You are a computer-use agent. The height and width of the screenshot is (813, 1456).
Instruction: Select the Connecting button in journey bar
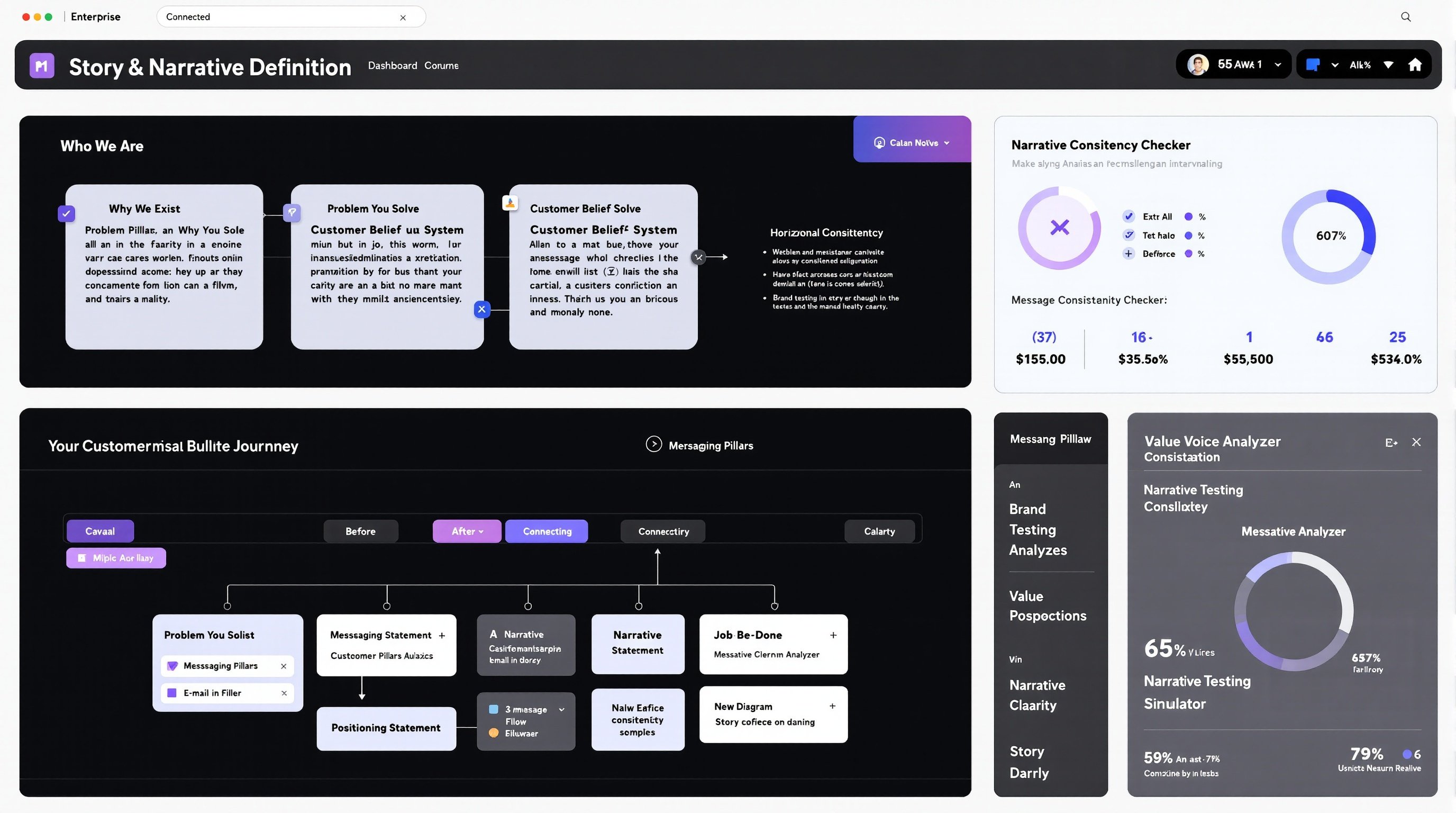pyautogui.click(x=547, y=531)
